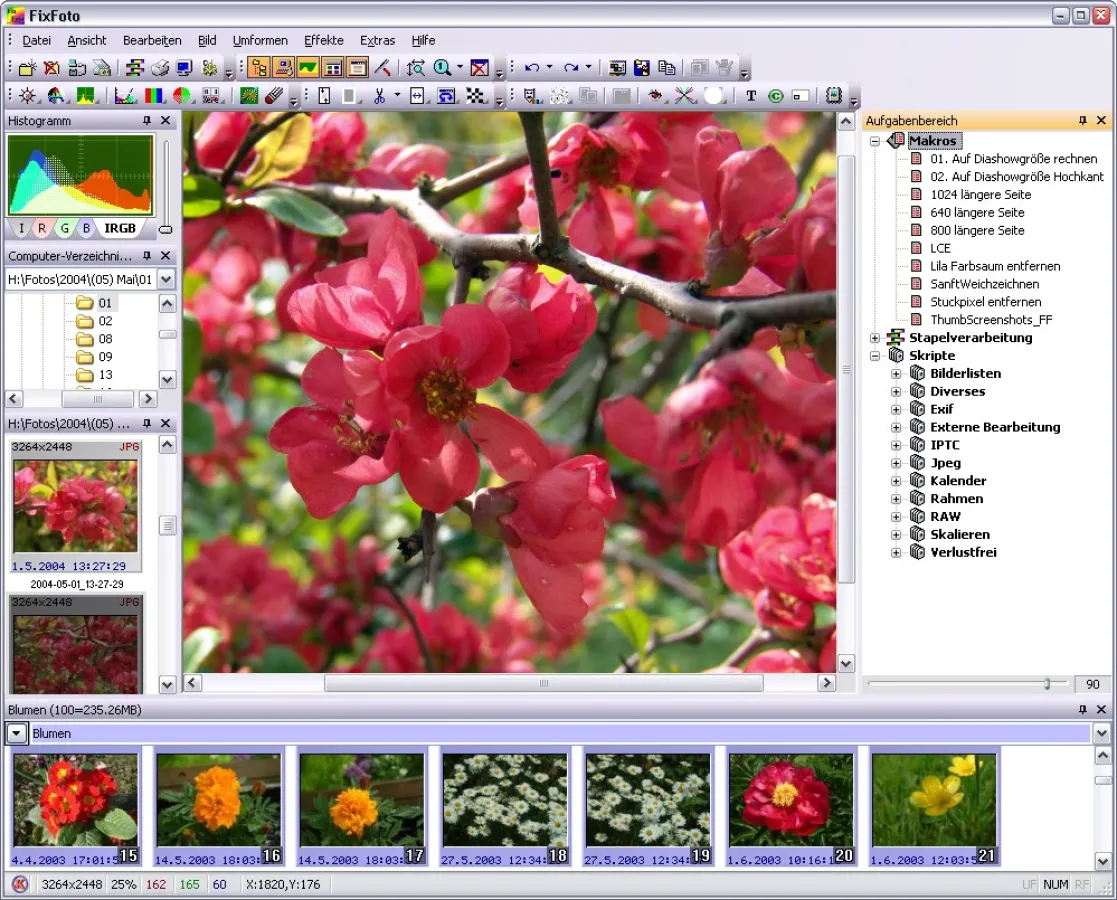This screenshot has height=900, width=1117.
Task: Open the Umformen menu
Action: 260,41
